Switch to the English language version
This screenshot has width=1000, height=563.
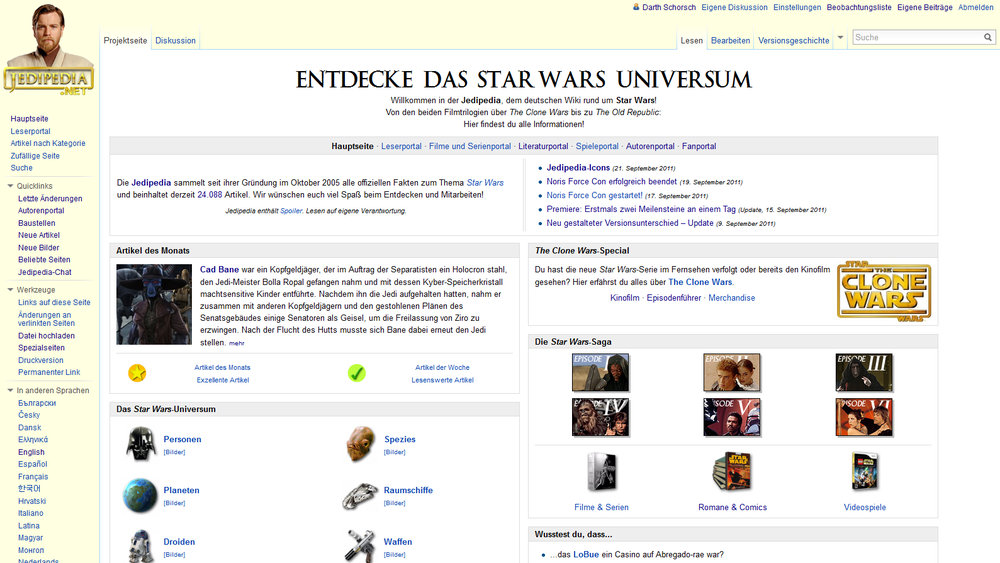[31, 452]
